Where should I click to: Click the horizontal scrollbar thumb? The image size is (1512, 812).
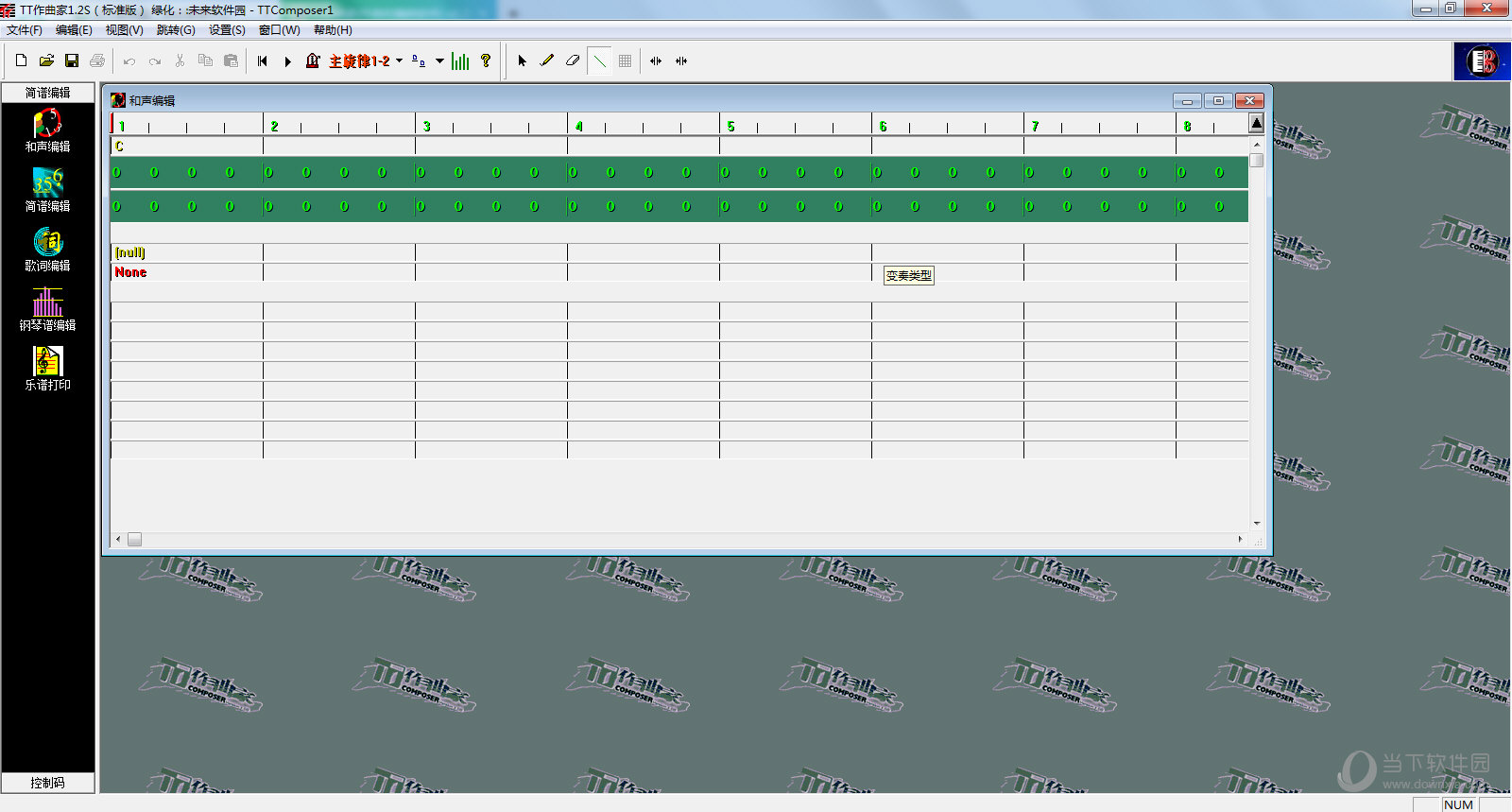[134, 539]
